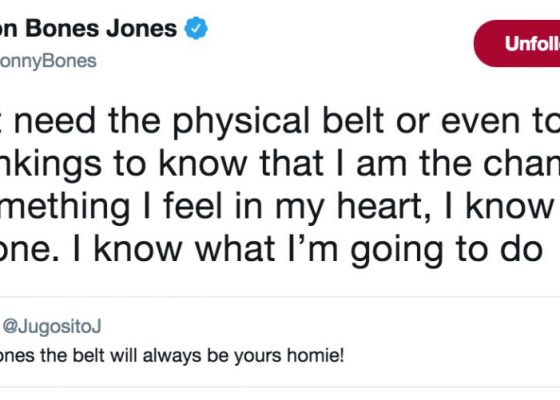Open the @JugositoJ handle in quoted tweet

(x=52, y=326)
